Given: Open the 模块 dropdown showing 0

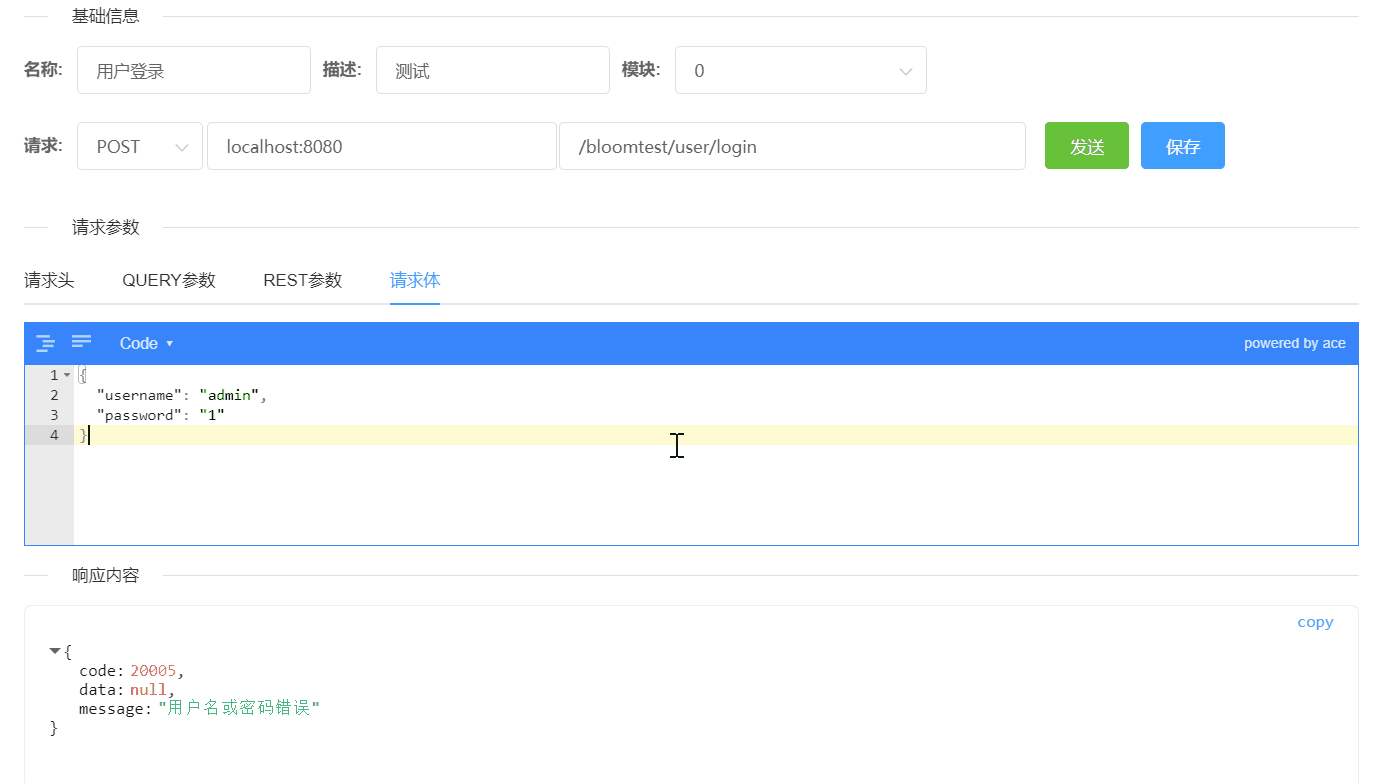Looking at the screenshot, I should [801, 70].
